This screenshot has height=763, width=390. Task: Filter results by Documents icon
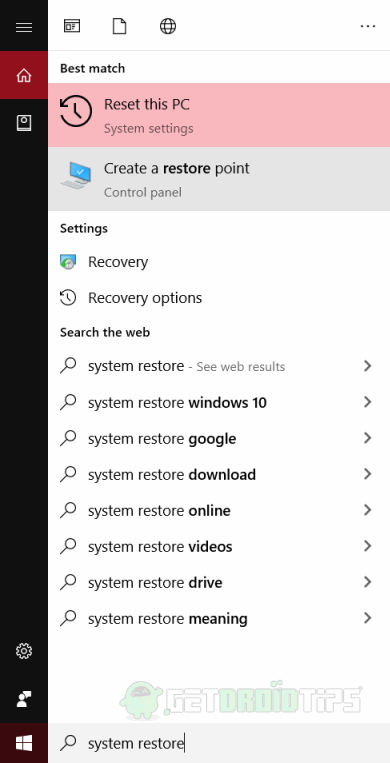pos(120,26)
